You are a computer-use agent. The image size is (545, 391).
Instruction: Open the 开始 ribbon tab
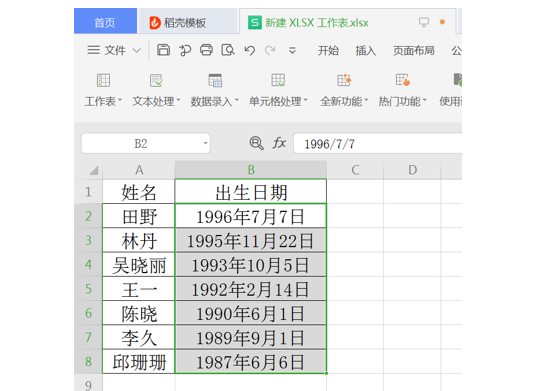tap(328, 51)
